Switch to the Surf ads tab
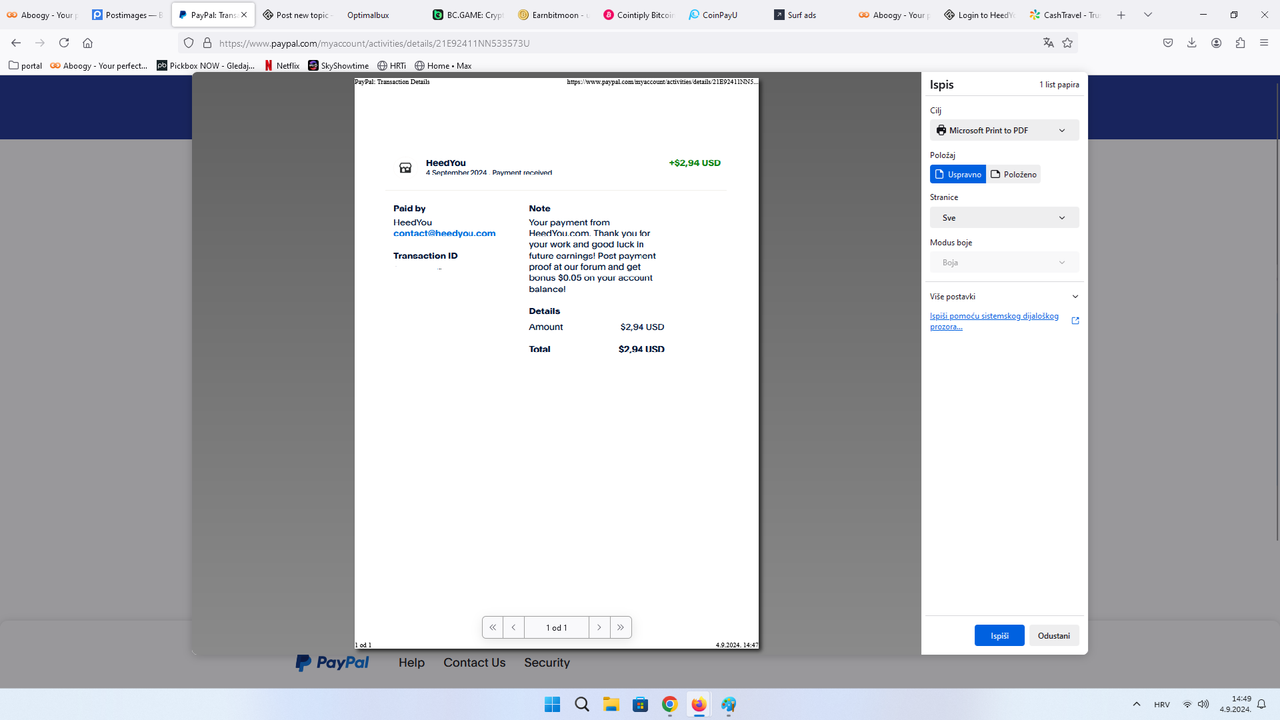Image resolution: width=1280 pixels, height=720 pixels. (808, 15)
